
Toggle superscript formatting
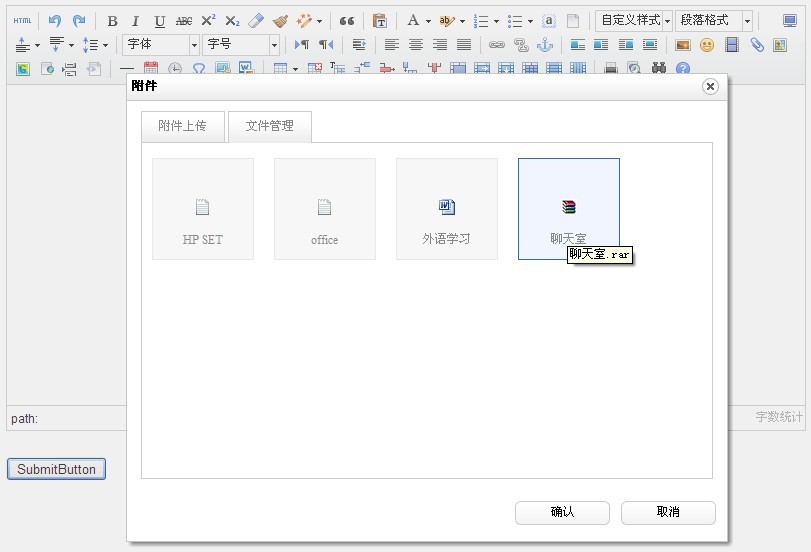point(208,21)
